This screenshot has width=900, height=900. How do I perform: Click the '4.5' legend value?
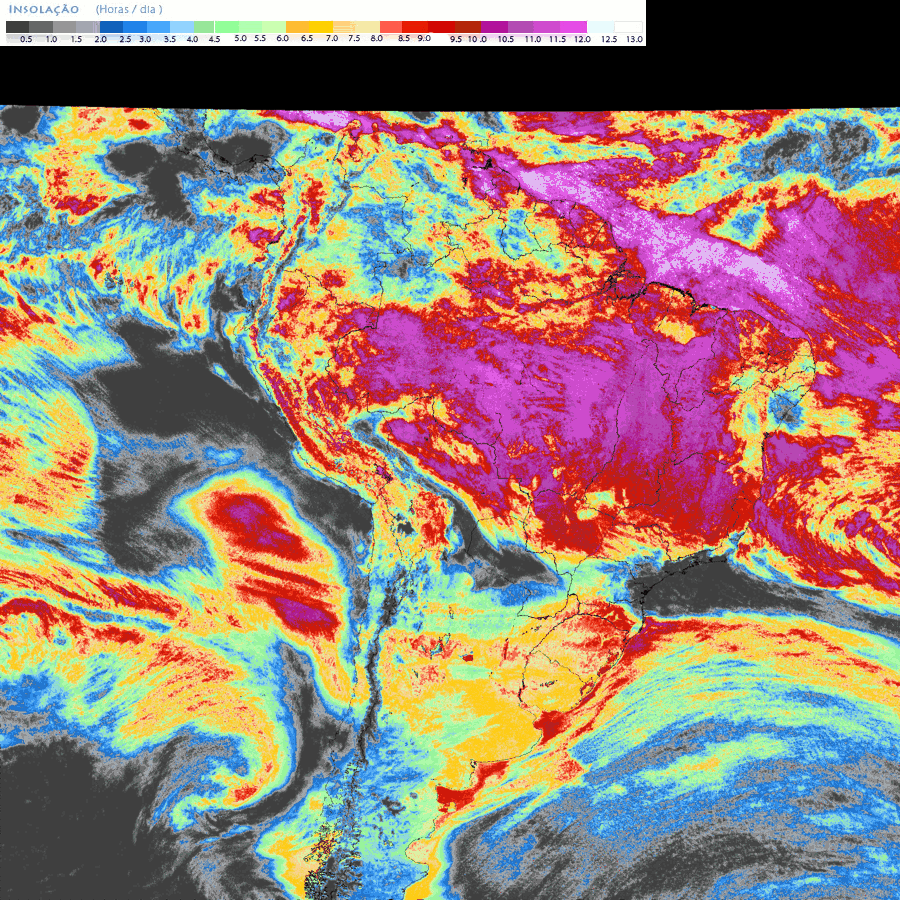pyautogui.click(x=215, y=39)
